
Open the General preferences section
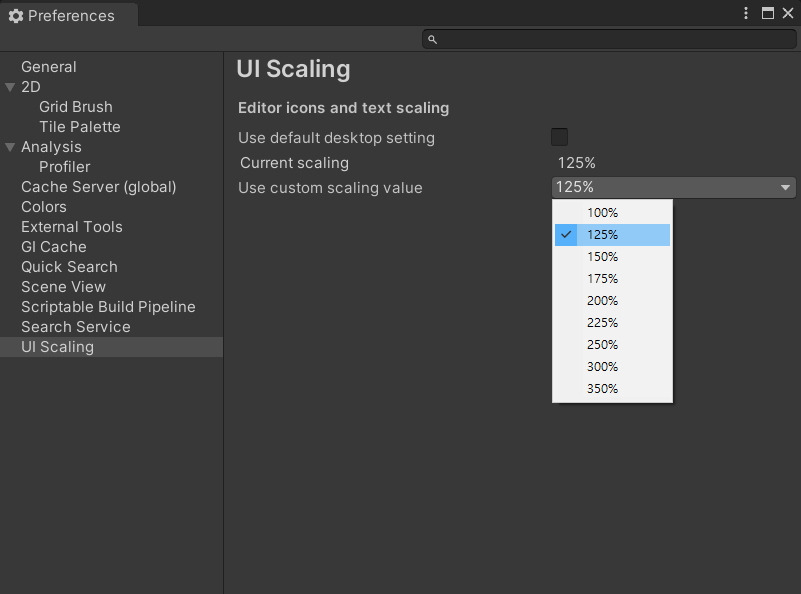[49, 67]
